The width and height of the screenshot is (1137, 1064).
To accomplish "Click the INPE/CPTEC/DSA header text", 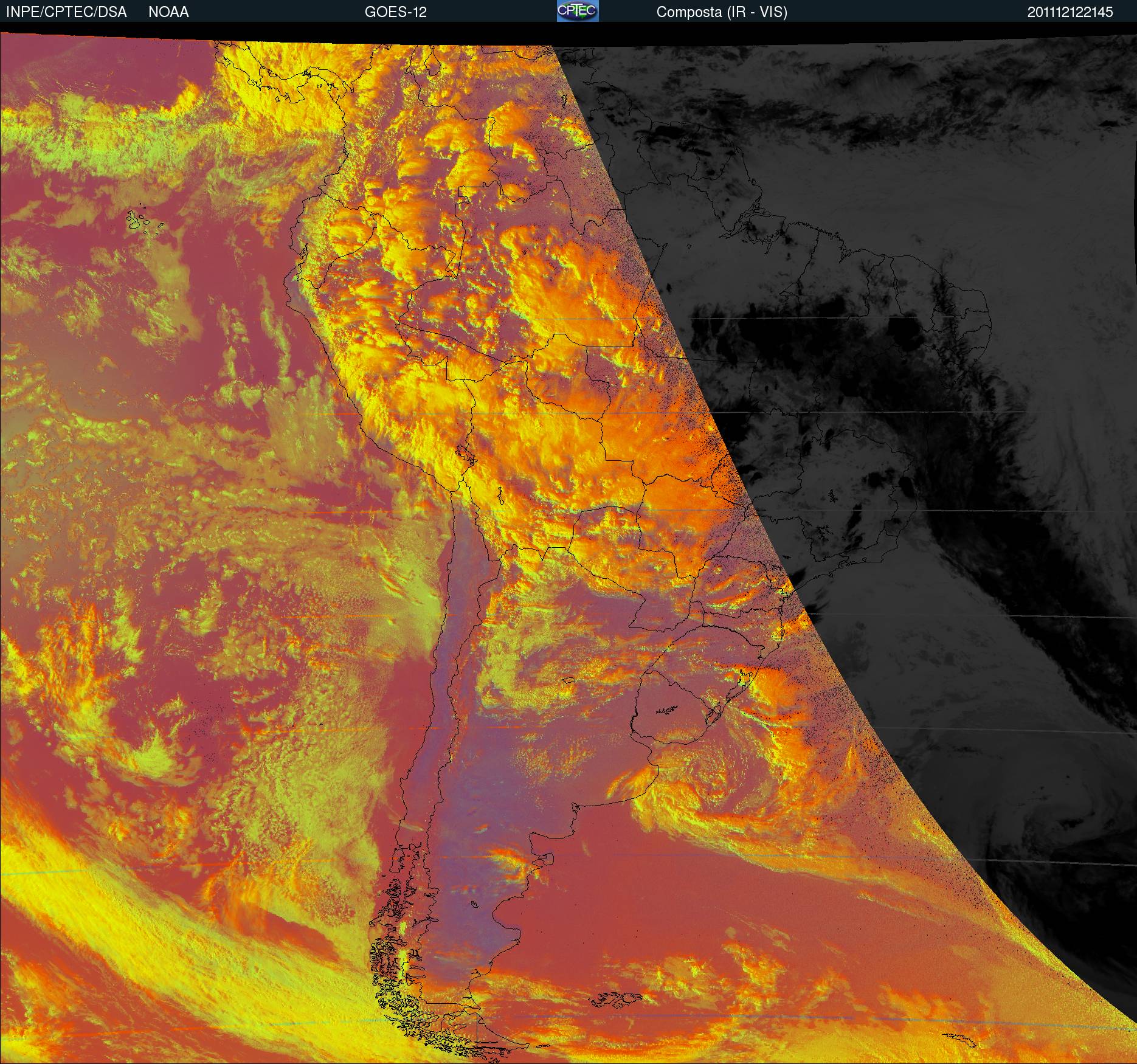I will pyautogui.click(x=66, y=12).
